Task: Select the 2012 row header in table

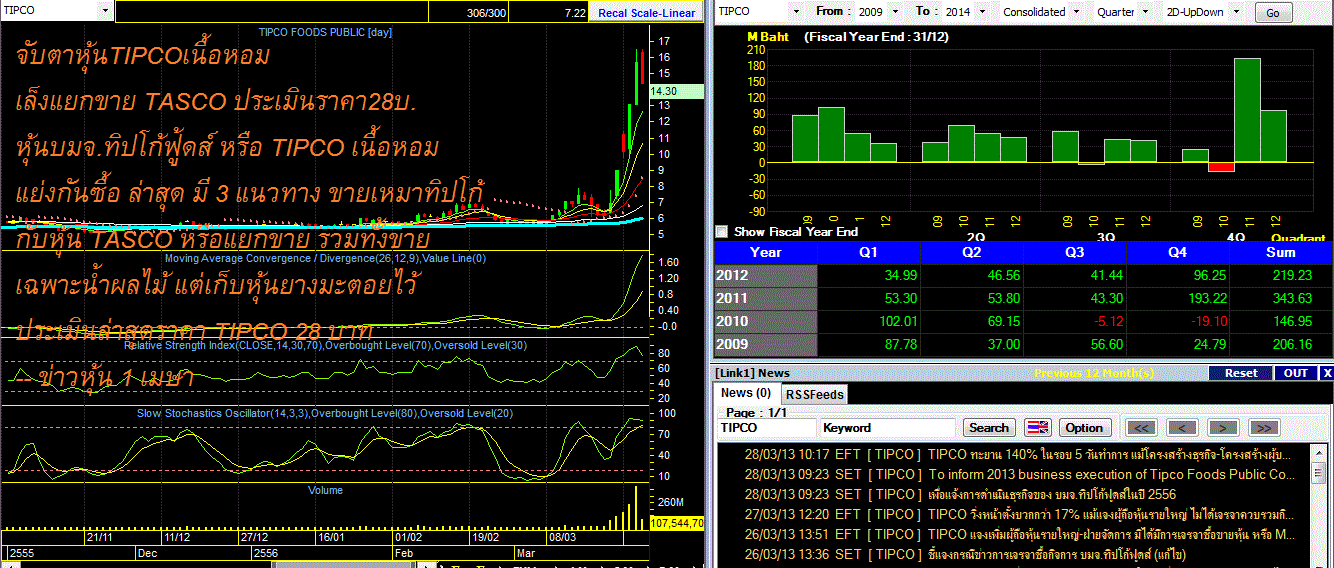Action: 765,275
